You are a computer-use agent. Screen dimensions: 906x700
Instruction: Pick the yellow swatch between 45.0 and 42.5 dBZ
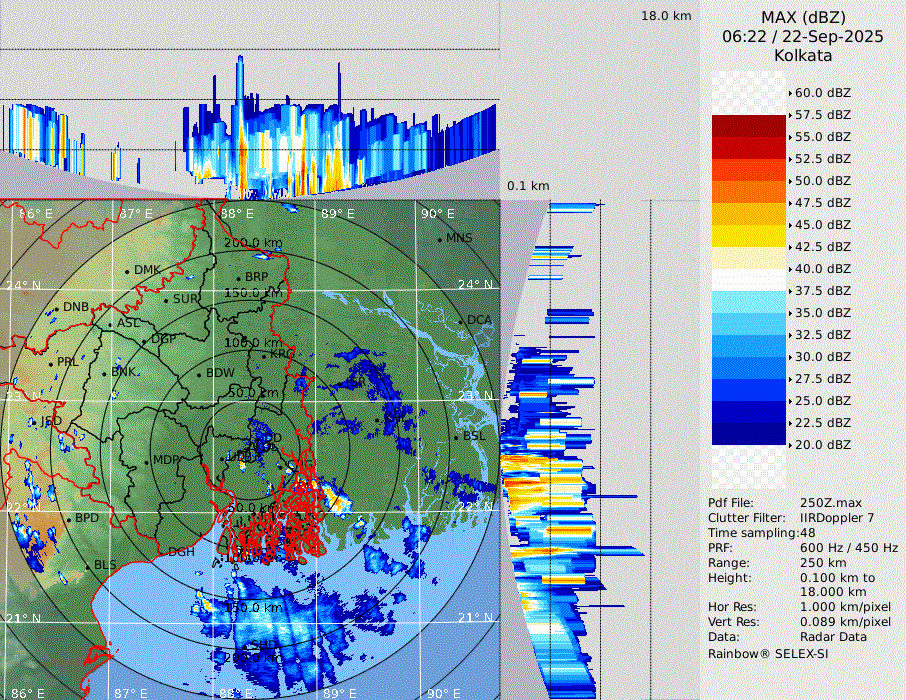click(749, 235)
